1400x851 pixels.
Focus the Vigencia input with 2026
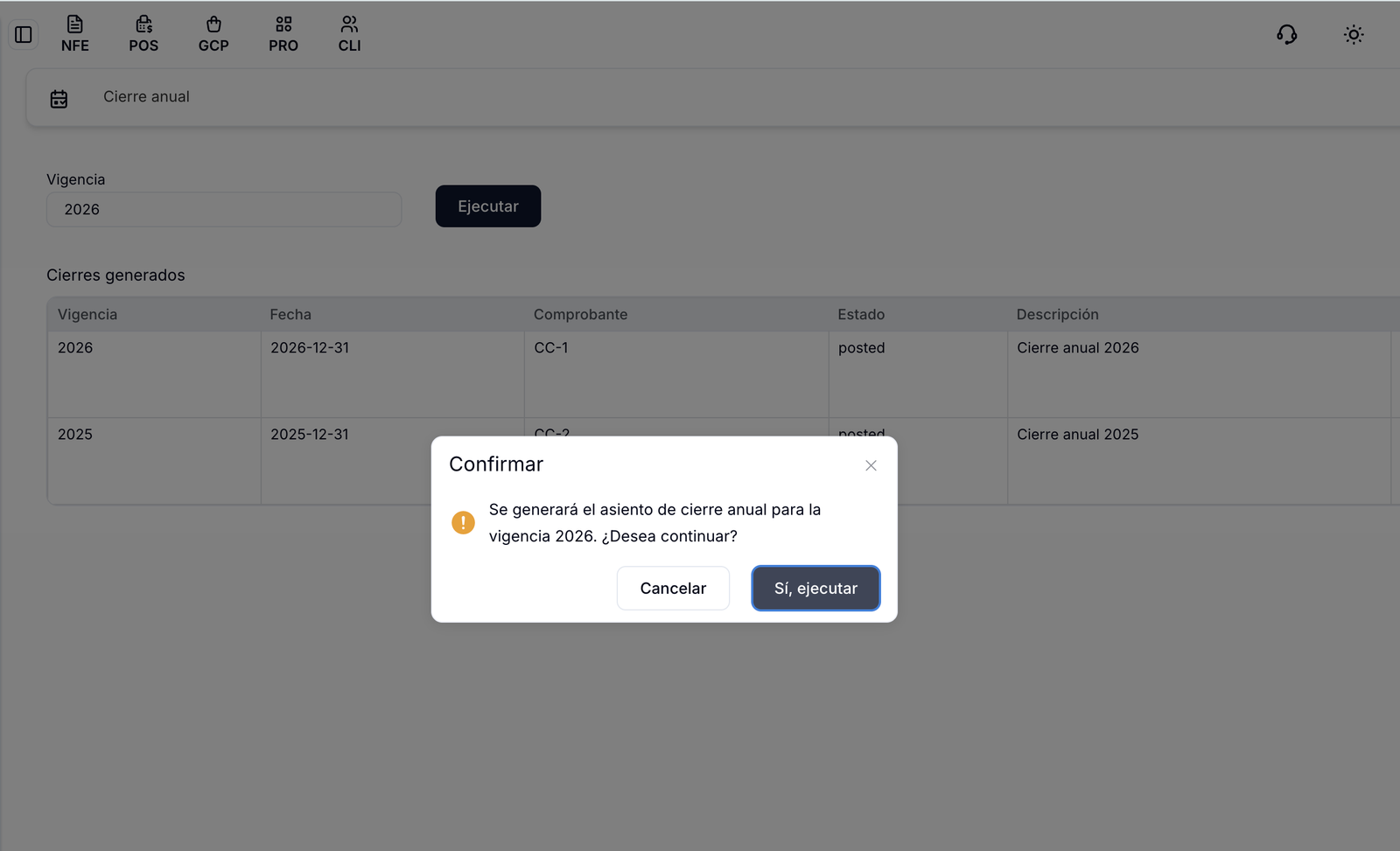tap(224, 210)
